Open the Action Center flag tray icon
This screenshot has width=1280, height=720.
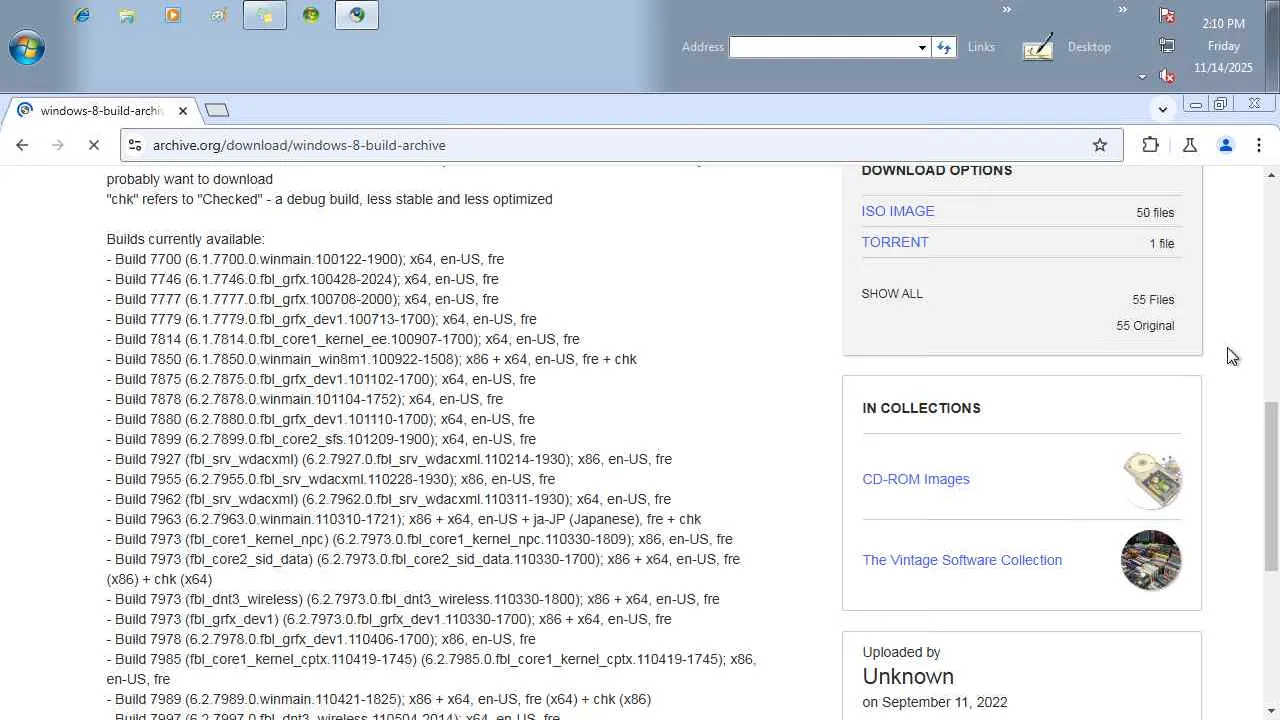1167,15
